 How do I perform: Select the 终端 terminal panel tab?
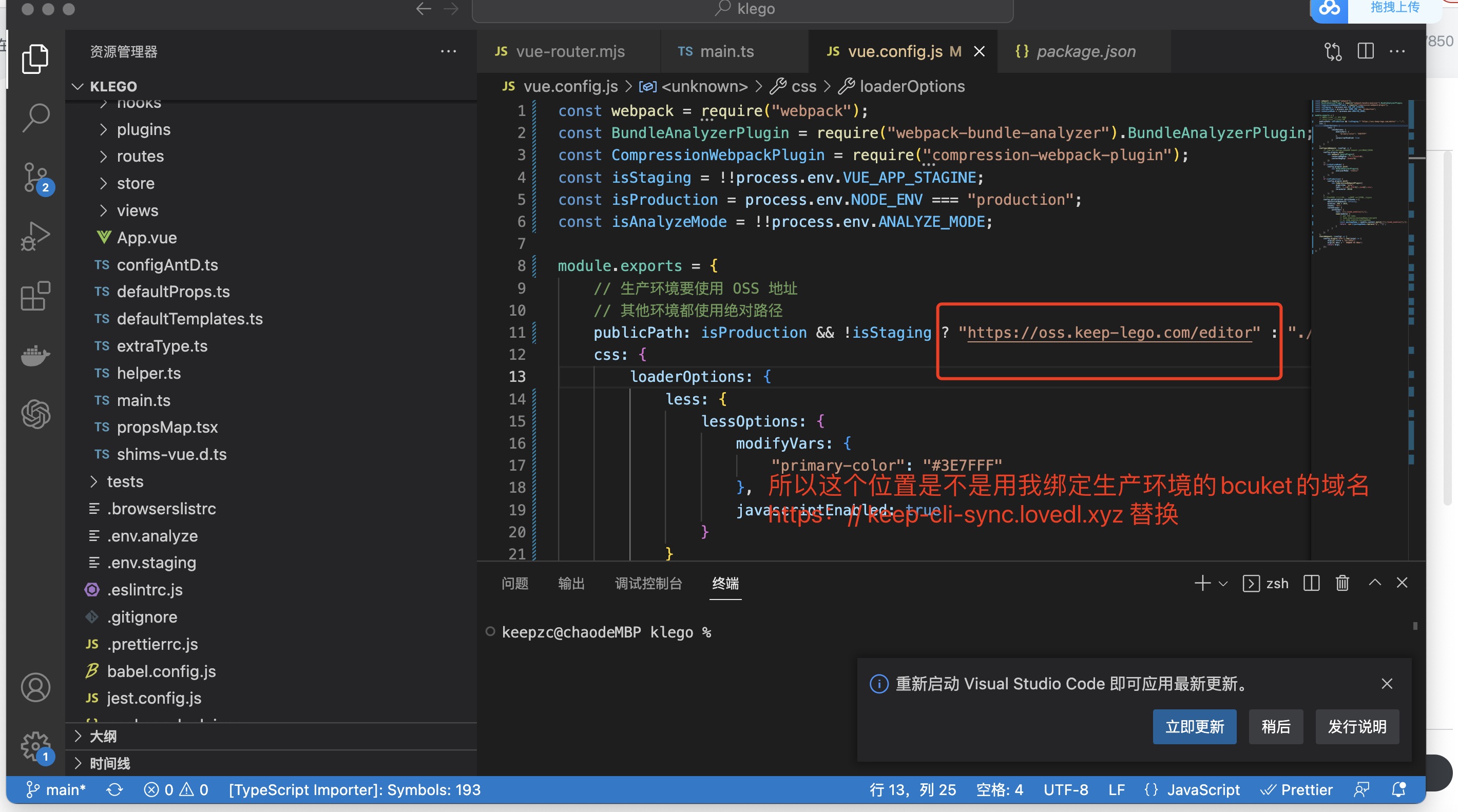tap(725, 584)
